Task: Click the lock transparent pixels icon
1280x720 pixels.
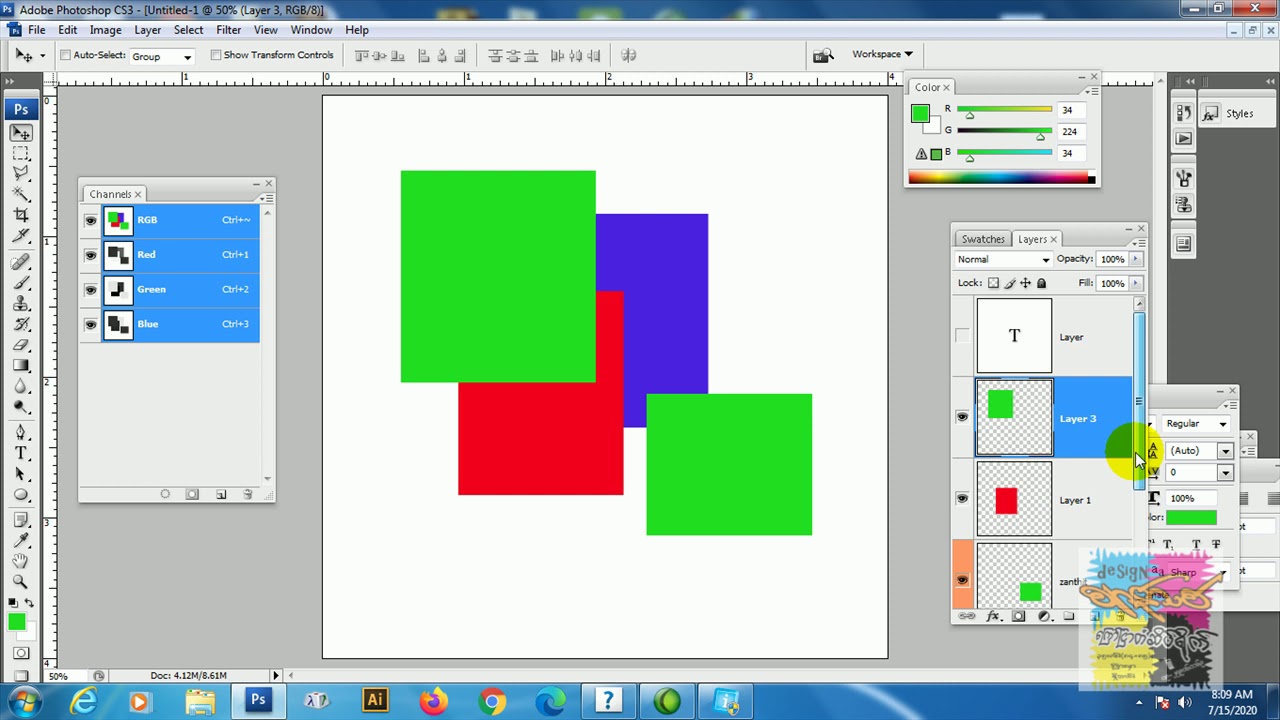Action: 995,283
